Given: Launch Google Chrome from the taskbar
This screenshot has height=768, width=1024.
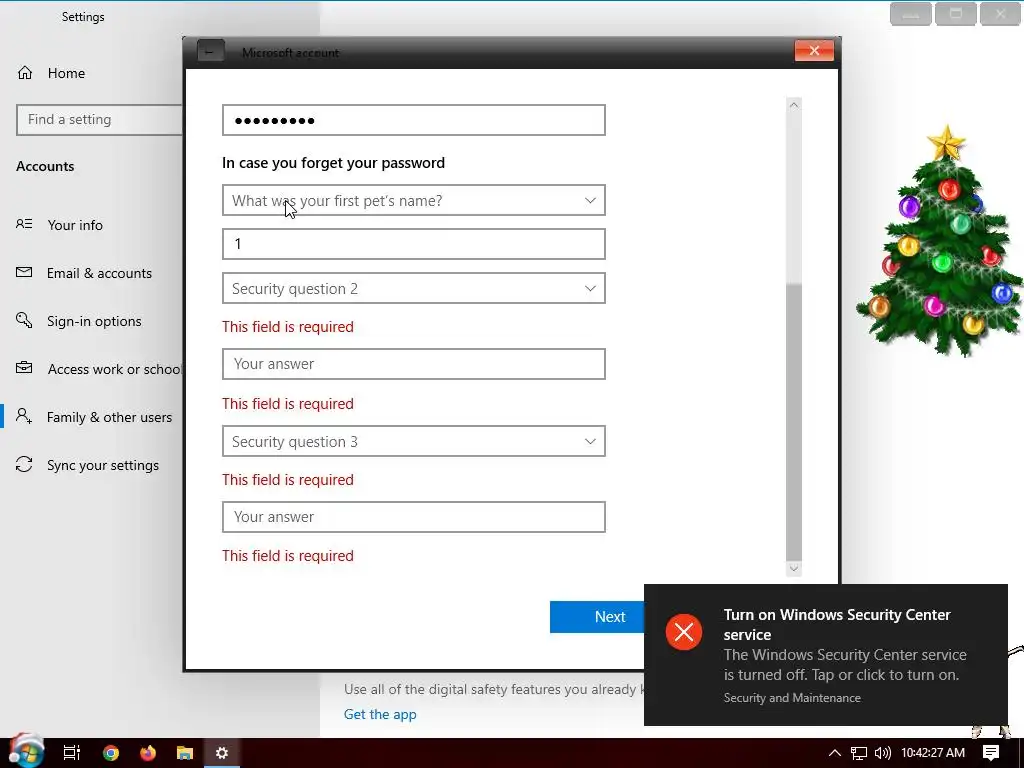Looking at the screenshot, I should (111, 753).
